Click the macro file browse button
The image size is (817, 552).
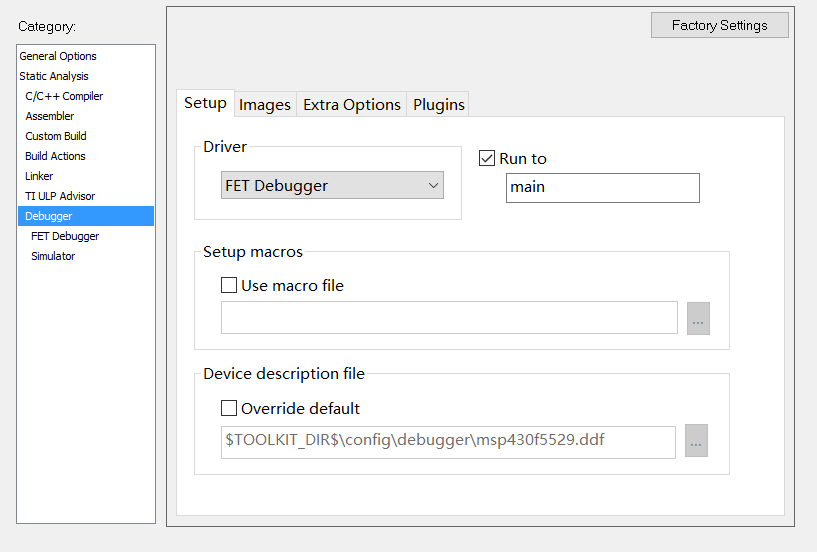point(698,318)
